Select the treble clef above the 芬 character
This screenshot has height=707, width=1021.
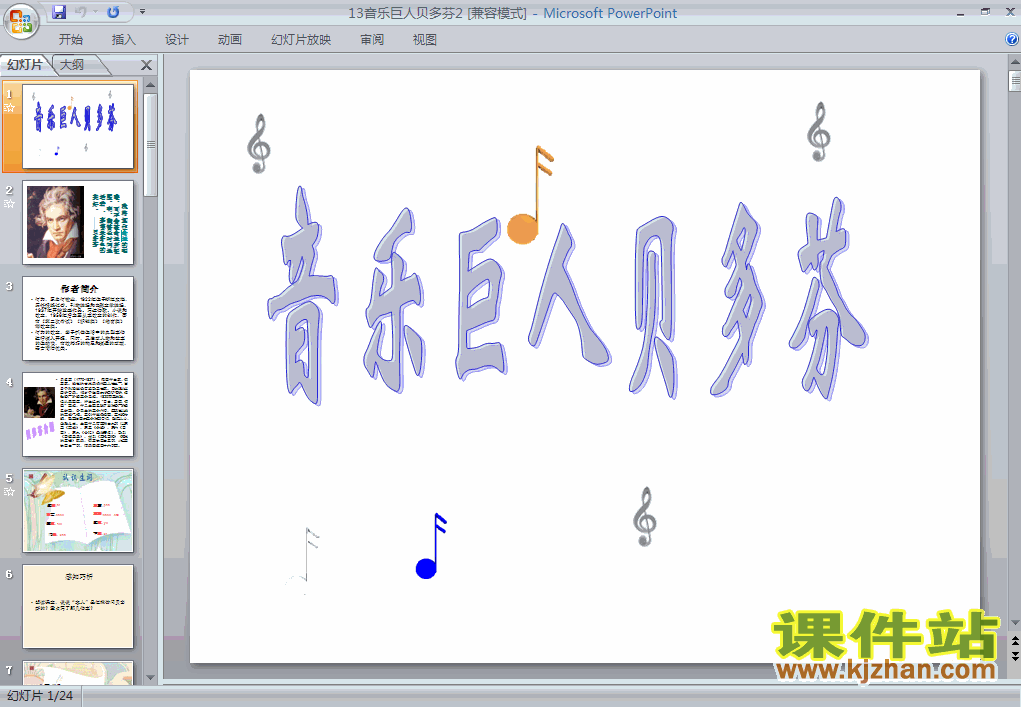click(819, 132)
